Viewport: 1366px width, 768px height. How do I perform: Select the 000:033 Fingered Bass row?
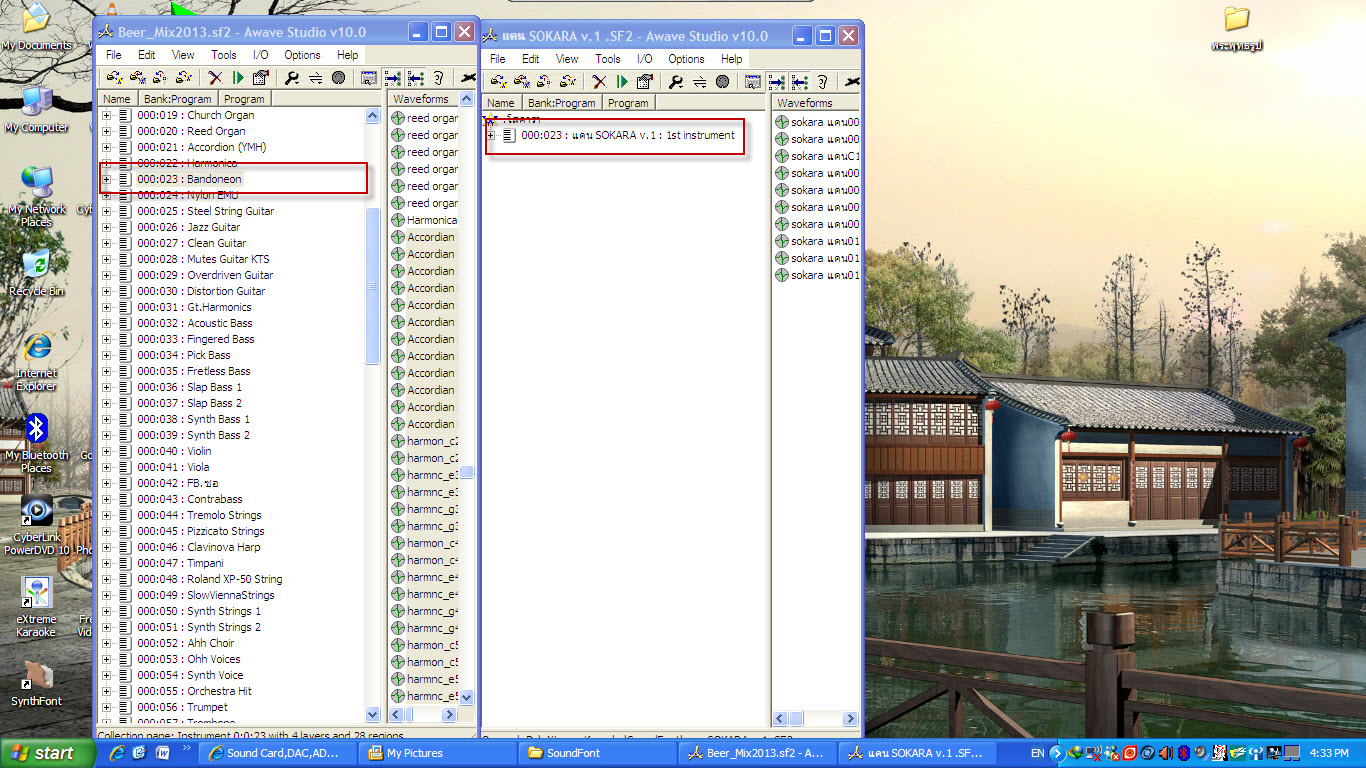pyautogui.click(x=196, y=339)
